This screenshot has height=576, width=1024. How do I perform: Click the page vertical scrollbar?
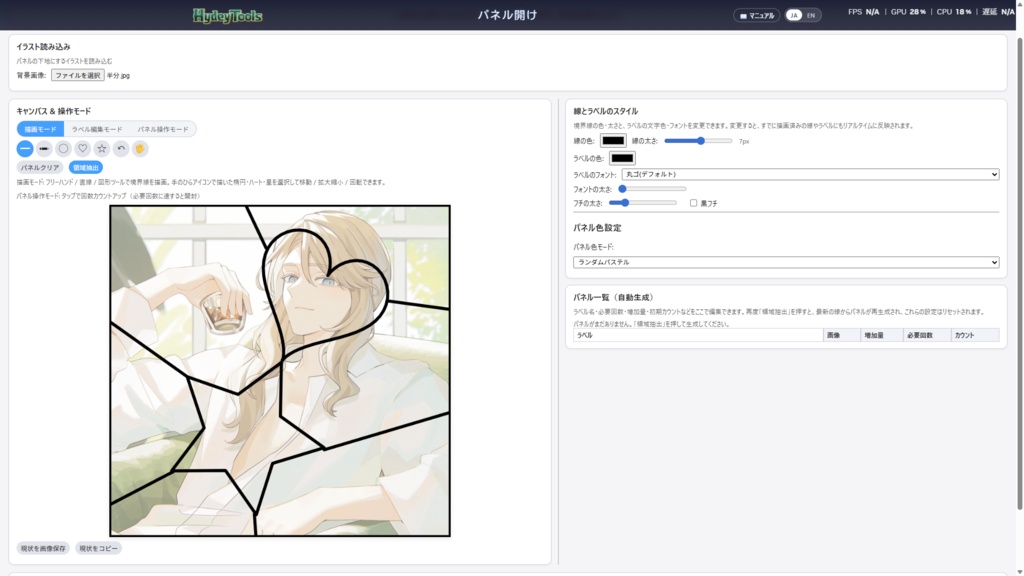pyautogui.click(x=1019, y=273)
